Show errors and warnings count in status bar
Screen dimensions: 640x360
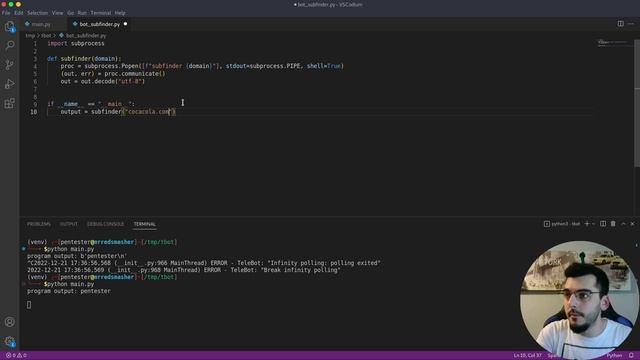click(x=16, y=356)
